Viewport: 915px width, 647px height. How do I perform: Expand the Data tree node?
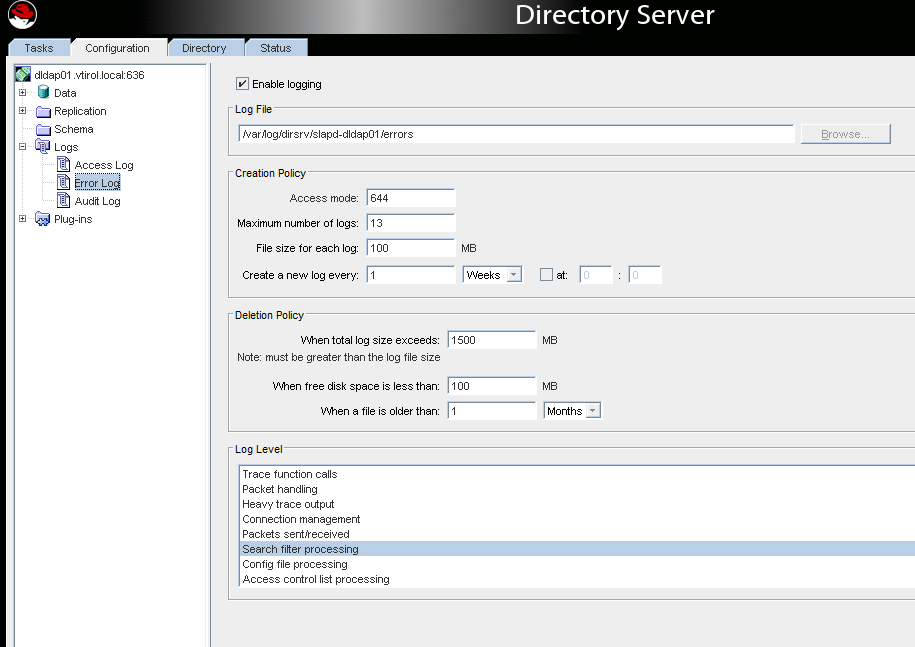click(22, 92)
